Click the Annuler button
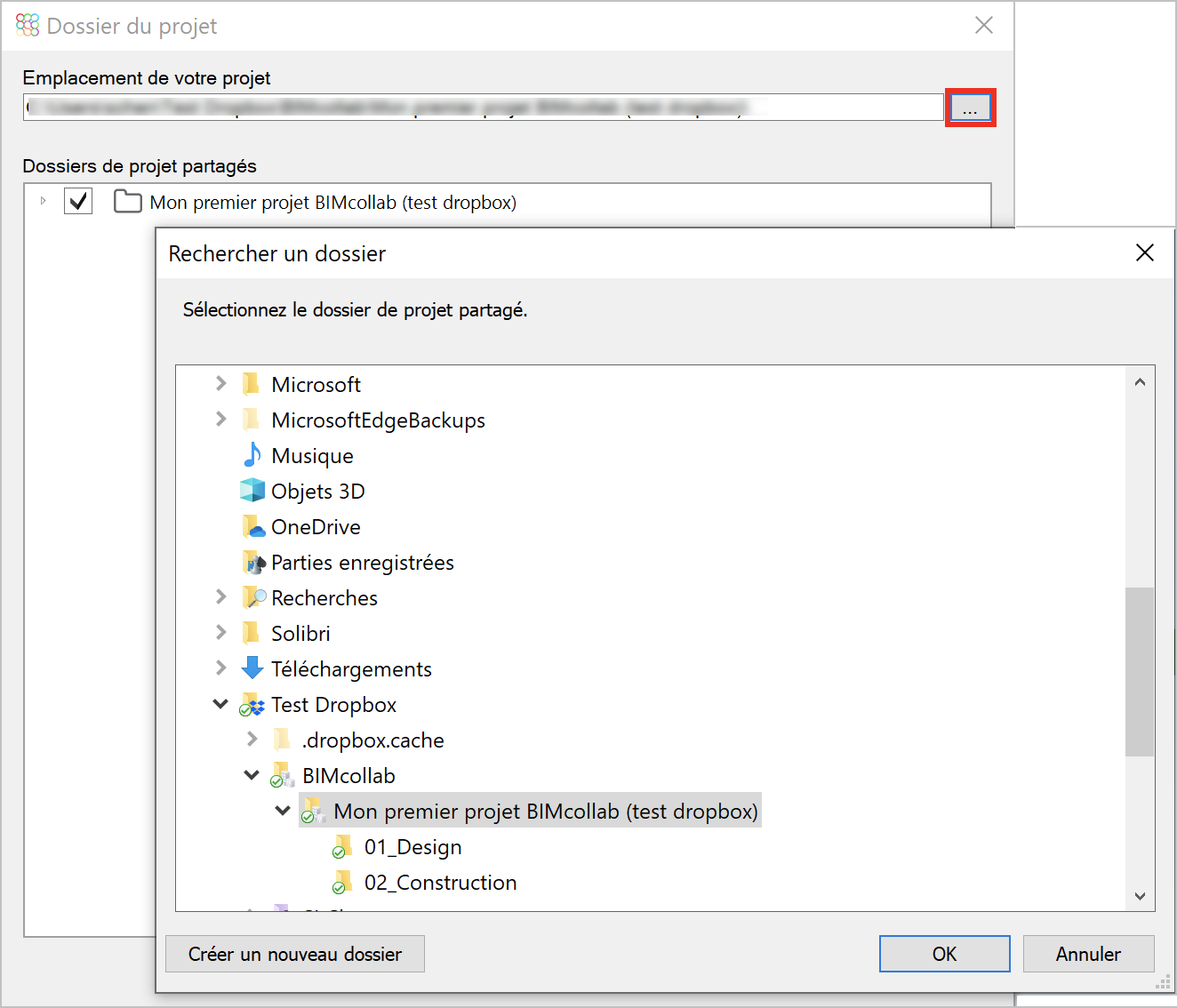1177x1008 pixels. 1089,954
